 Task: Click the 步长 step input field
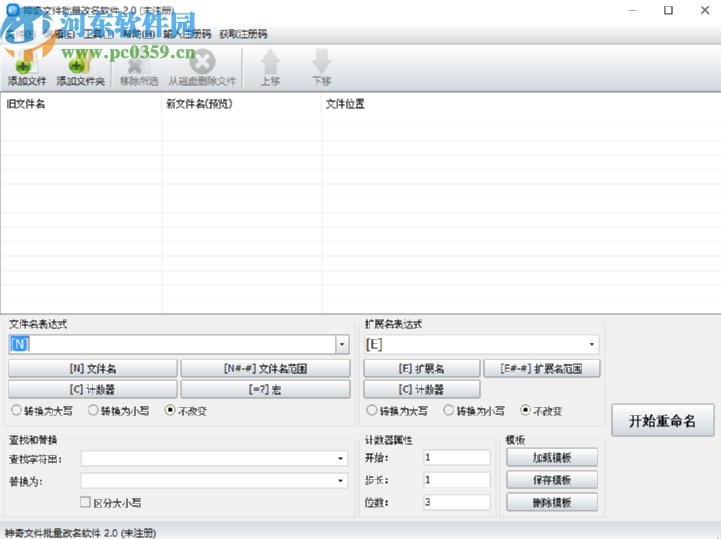[x=457, y=481]
